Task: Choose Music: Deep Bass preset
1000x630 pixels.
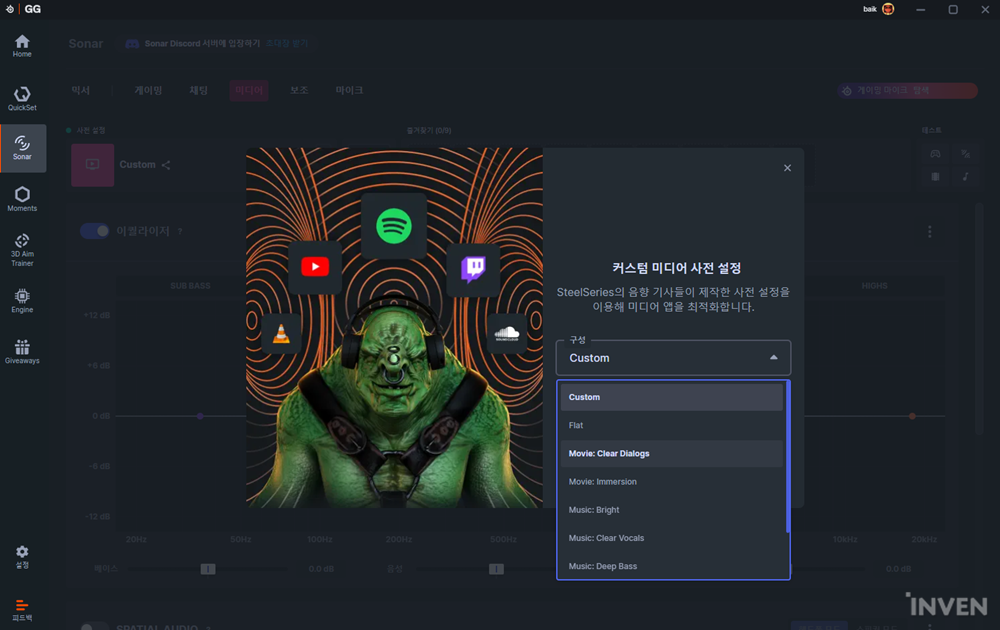Action: (x=672, y=566)
